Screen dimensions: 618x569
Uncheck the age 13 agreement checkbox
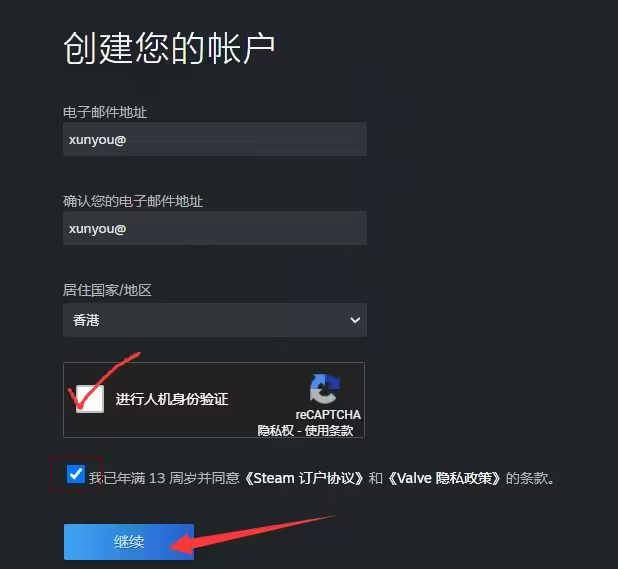(x=76, y=474)
